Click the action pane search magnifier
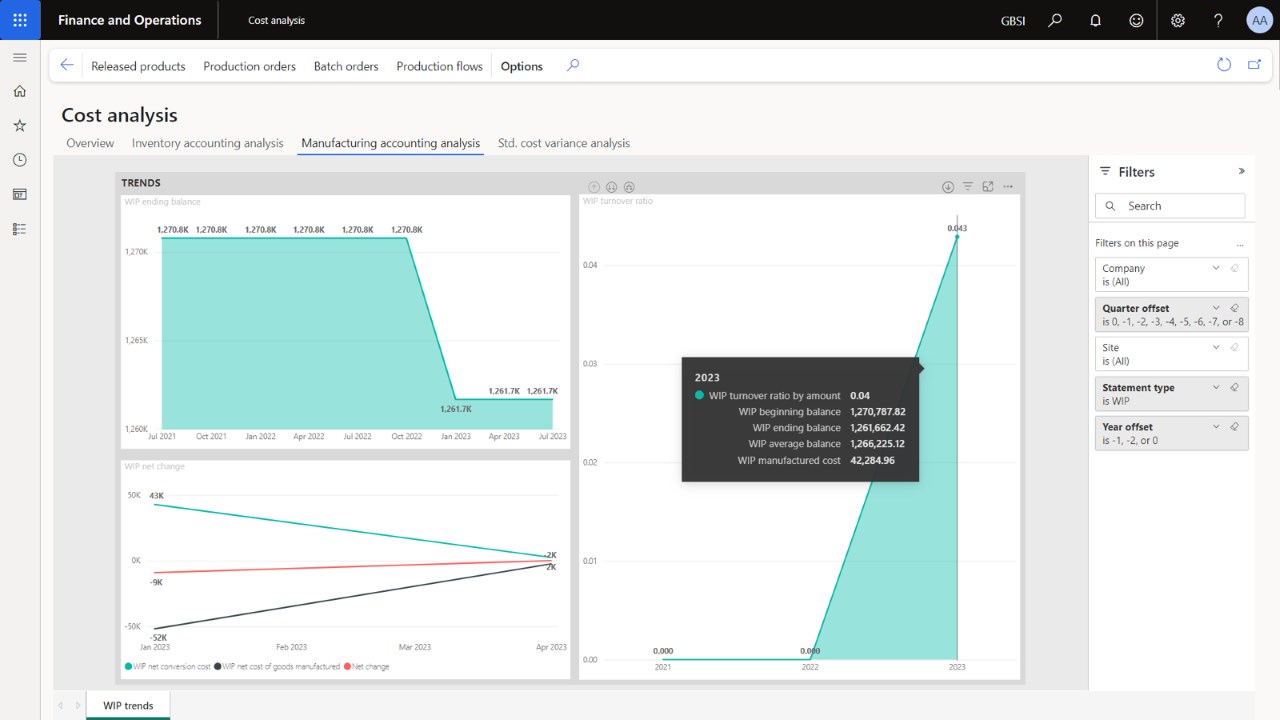Image resolution: width=1280 pixels, height=720 pixels. 573,65
